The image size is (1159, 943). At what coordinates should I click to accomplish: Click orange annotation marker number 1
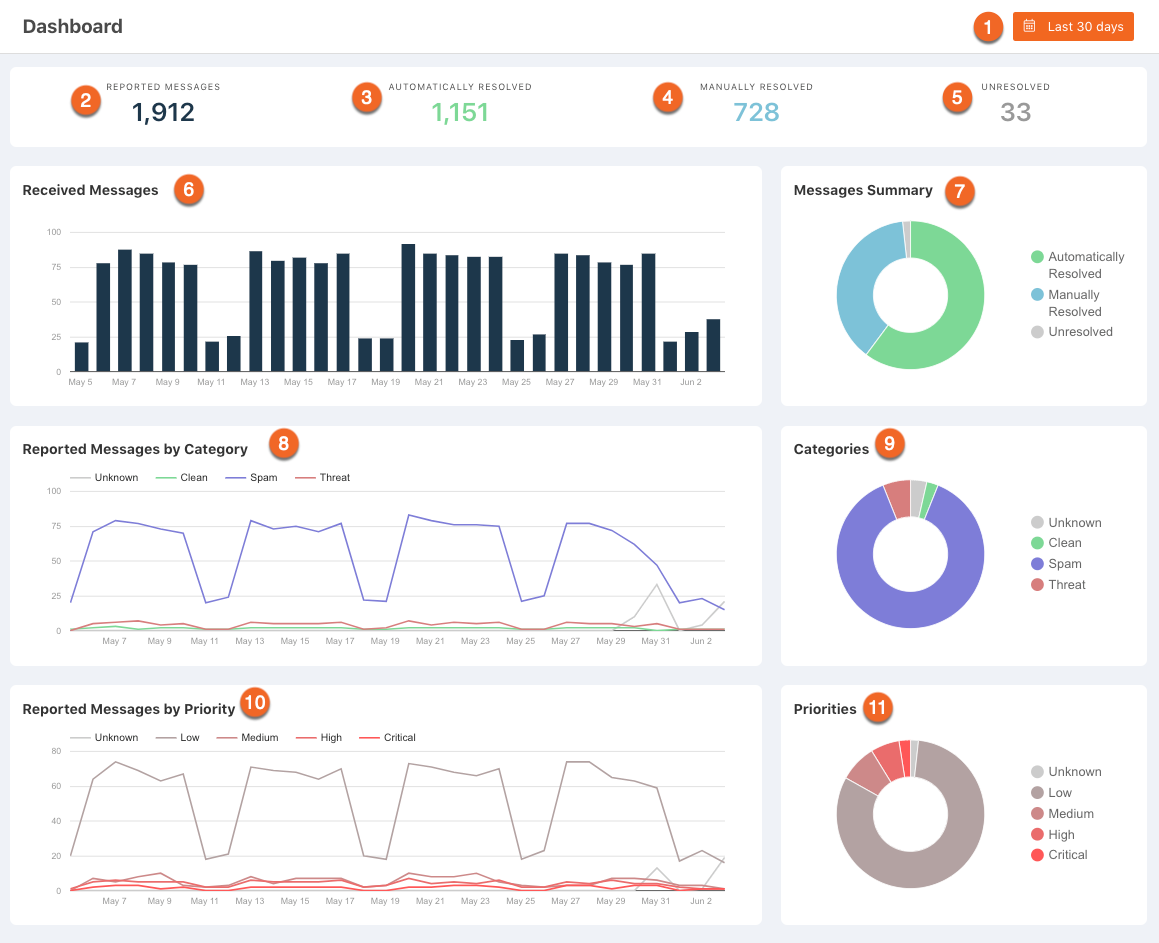pos(988,27)
